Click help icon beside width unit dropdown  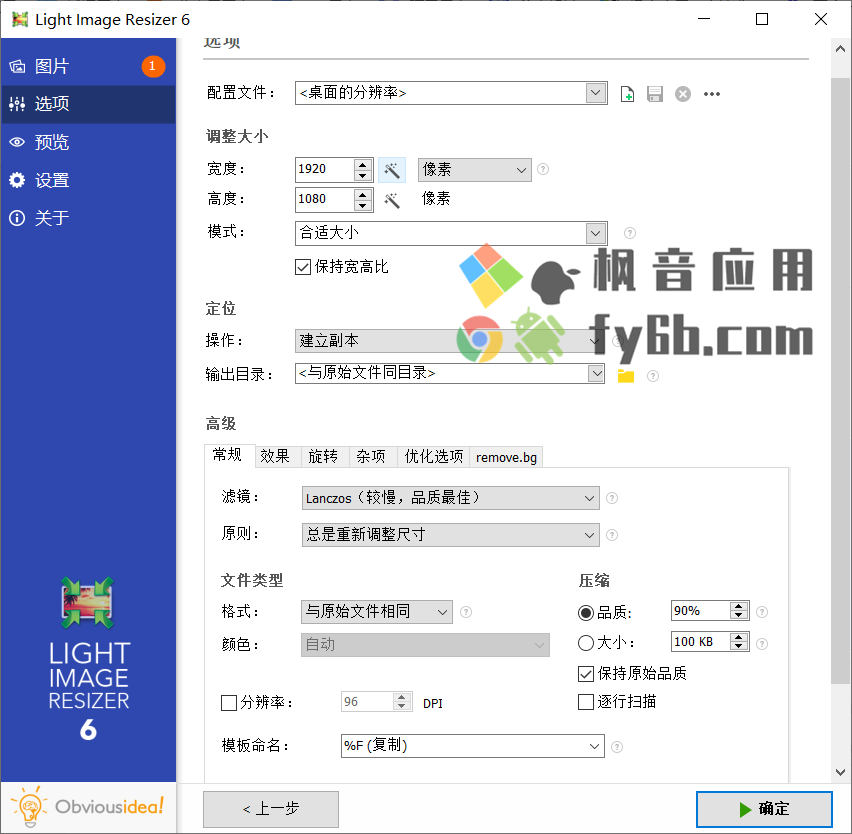[x=543, y=170]
